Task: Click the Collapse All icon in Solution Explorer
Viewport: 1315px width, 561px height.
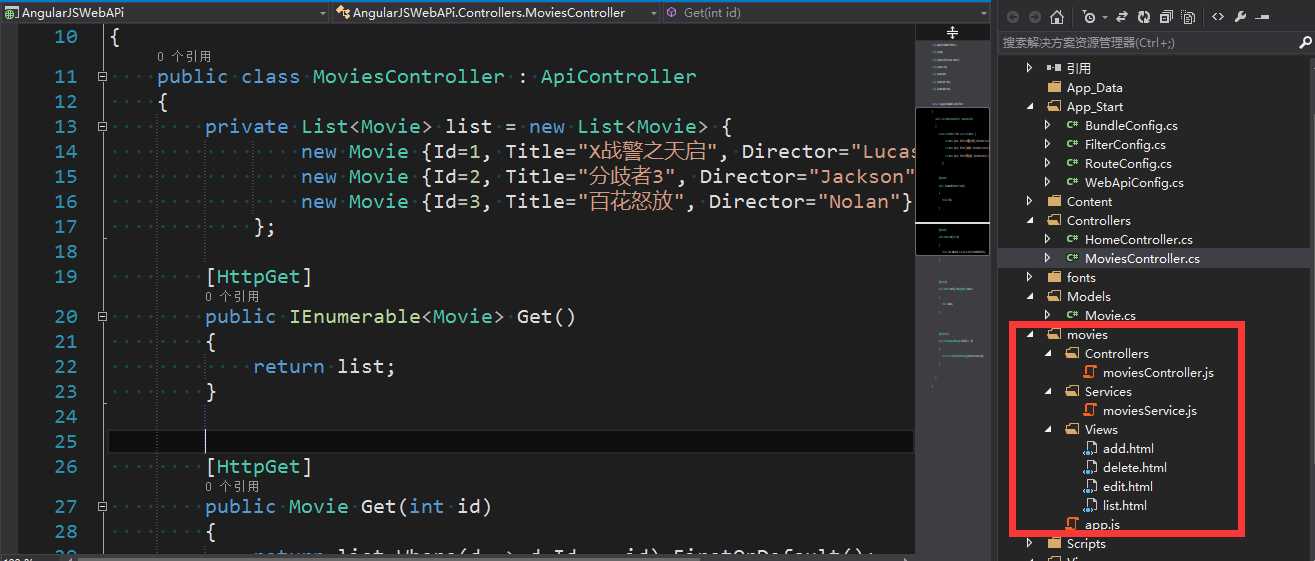Action: click(x=1166, y=17)
